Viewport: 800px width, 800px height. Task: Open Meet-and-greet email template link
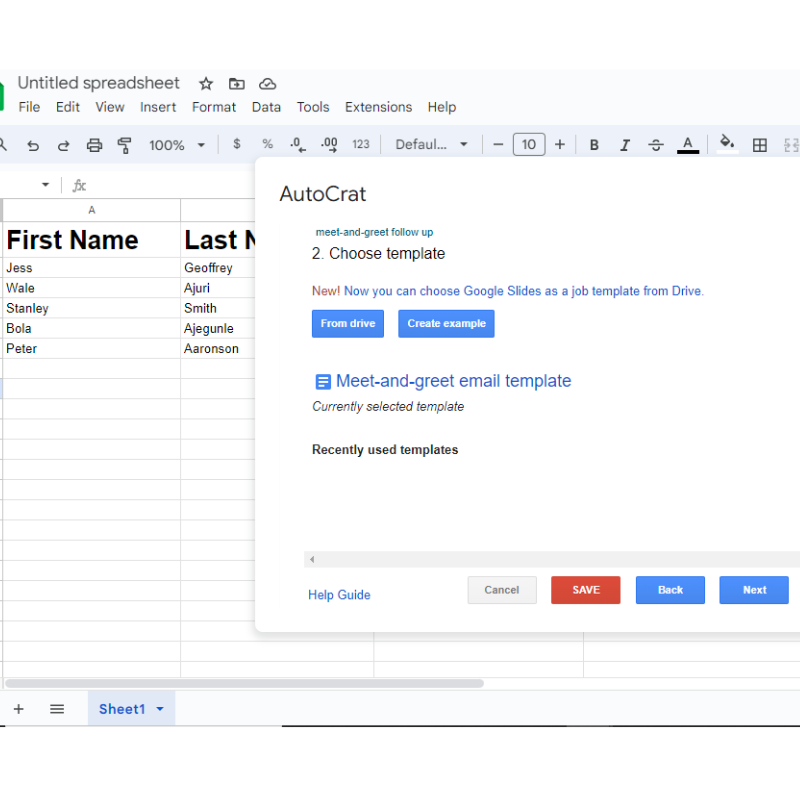tap(454, 381)
